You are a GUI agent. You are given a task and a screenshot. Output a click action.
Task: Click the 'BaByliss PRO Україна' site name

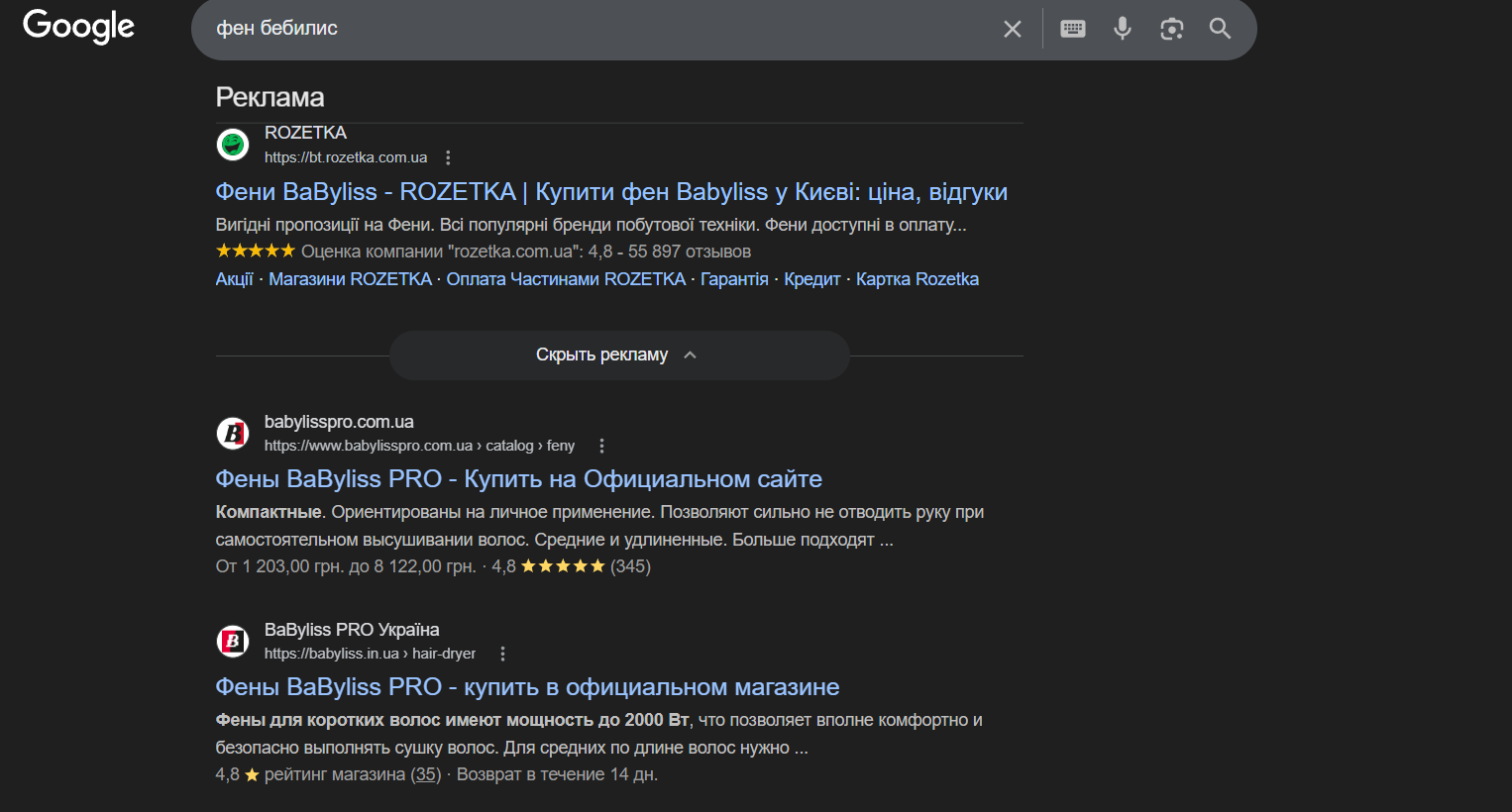(x=352, y=630)
